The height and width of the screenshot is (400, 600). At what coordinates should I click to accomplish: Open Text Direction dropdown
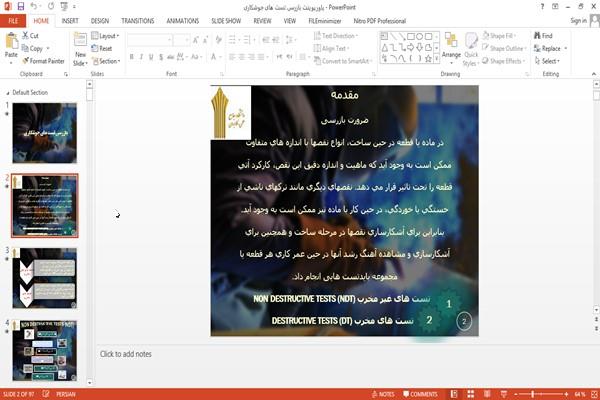pyautogui.click(x=336, y=36)
